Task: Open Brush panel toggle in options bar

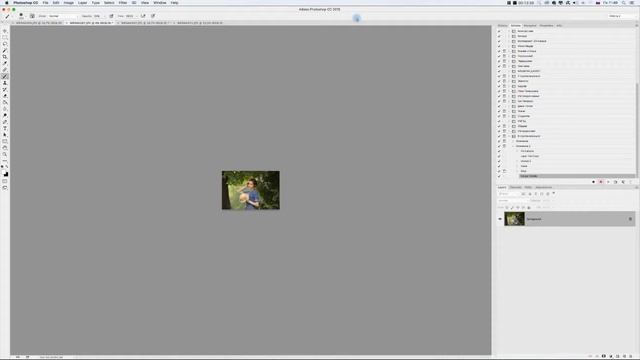Action: 32,16
